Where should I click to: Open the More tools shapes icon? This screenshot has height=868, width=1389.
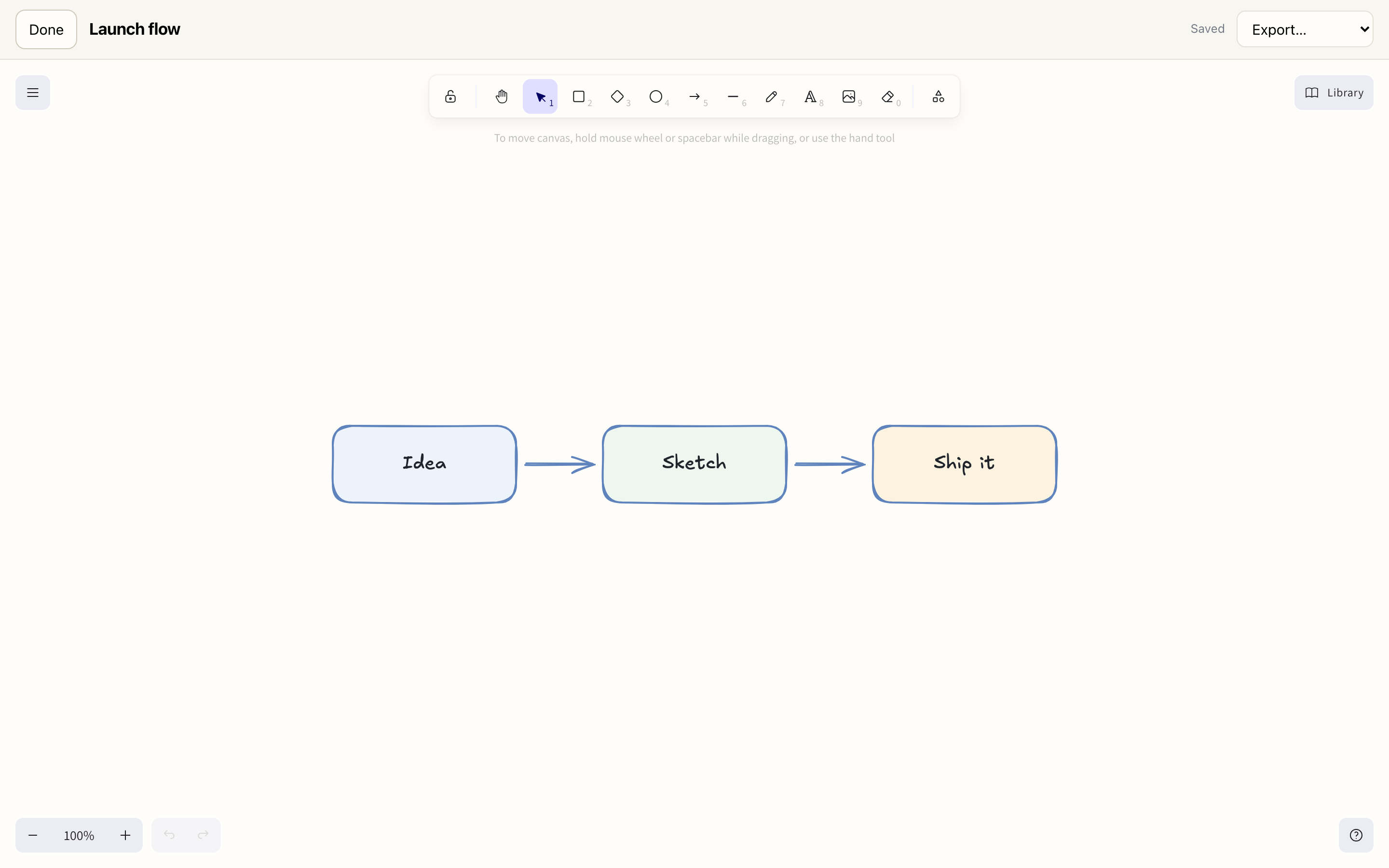pos(939,96)
